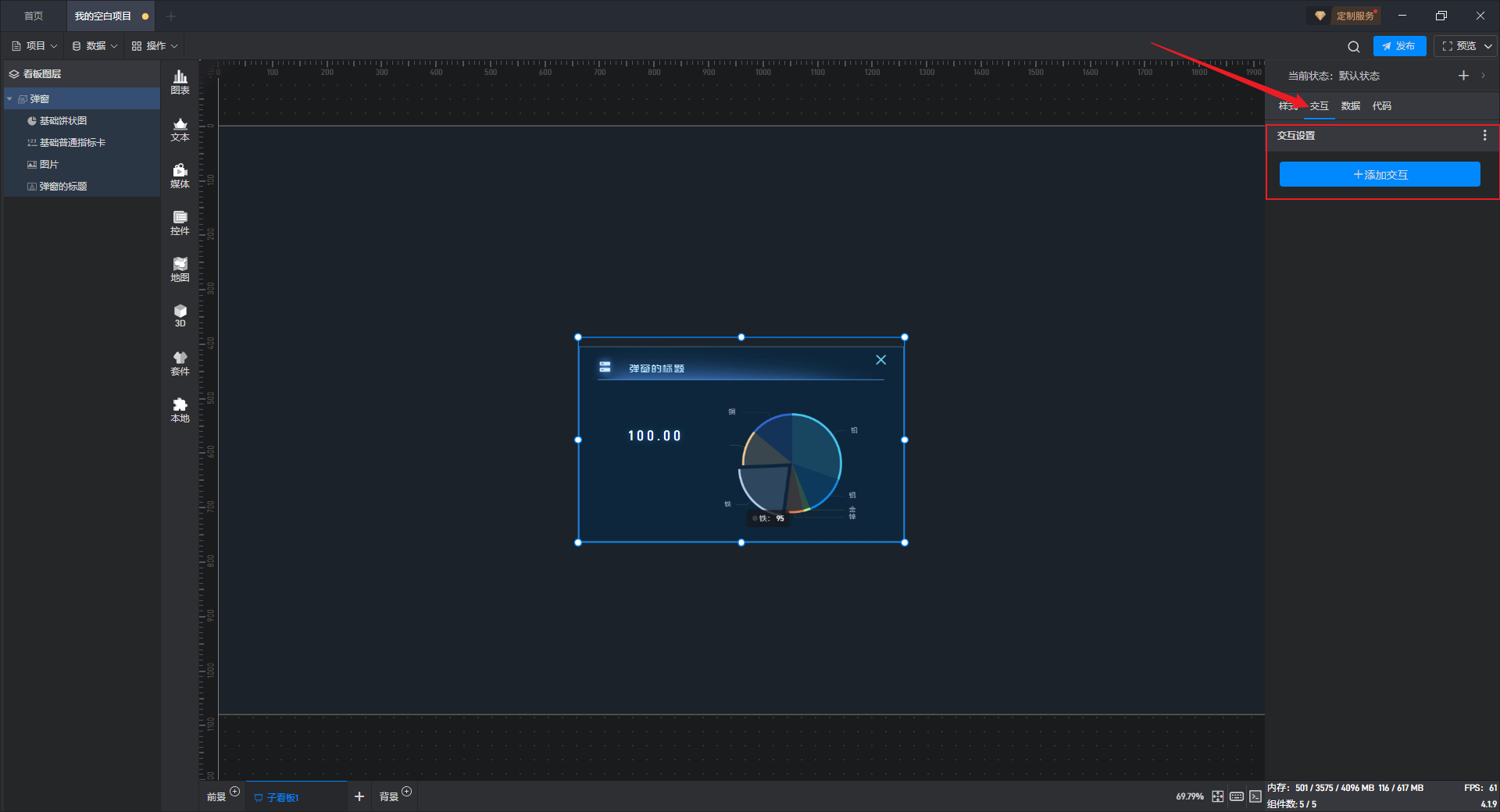Click the 发布 publish button
The height and width of the screenshot is (812, 1500).
tap(1399, 46)
